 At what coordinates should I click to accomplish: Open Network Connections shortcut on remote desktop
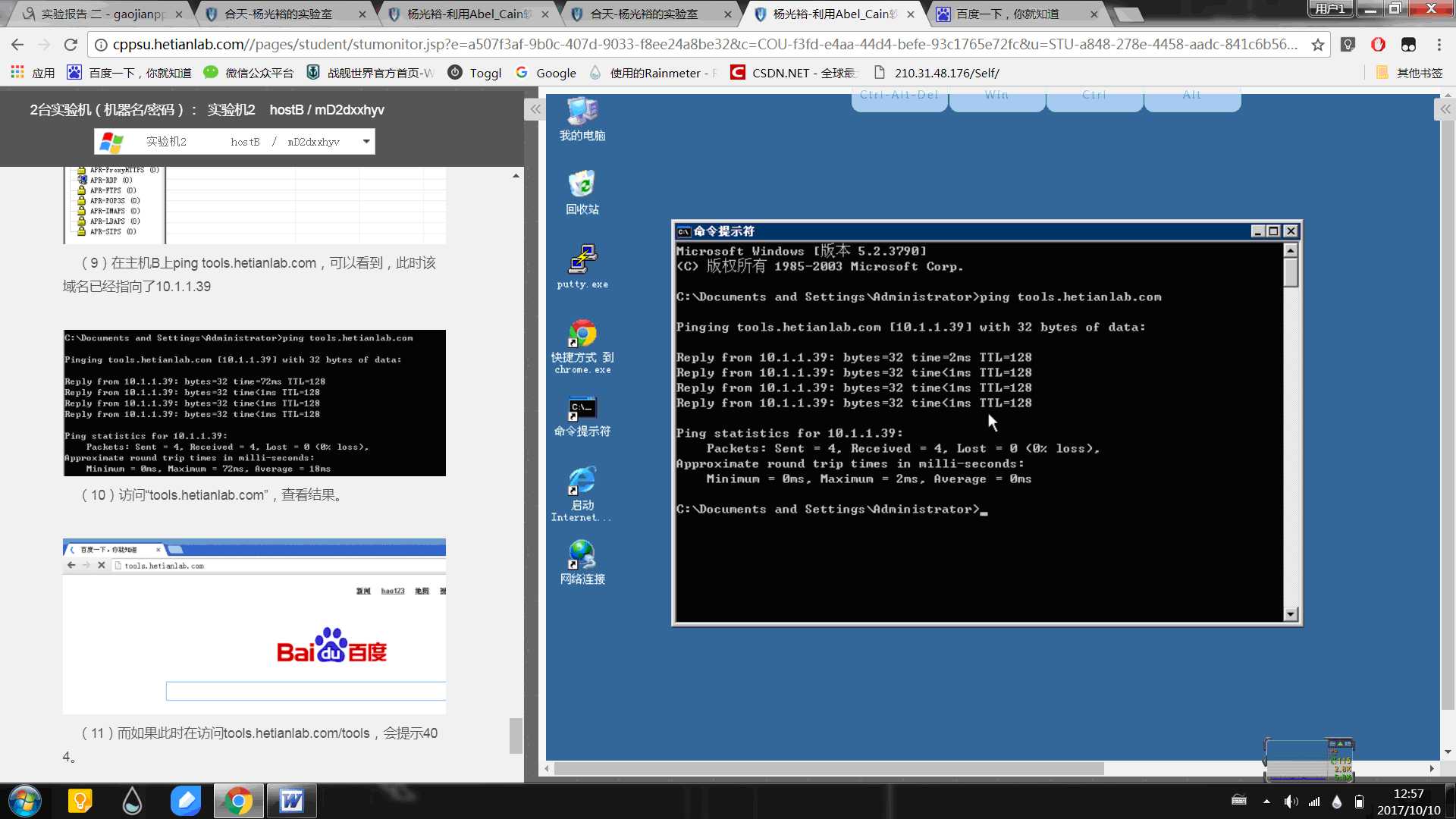pos(582,562)
